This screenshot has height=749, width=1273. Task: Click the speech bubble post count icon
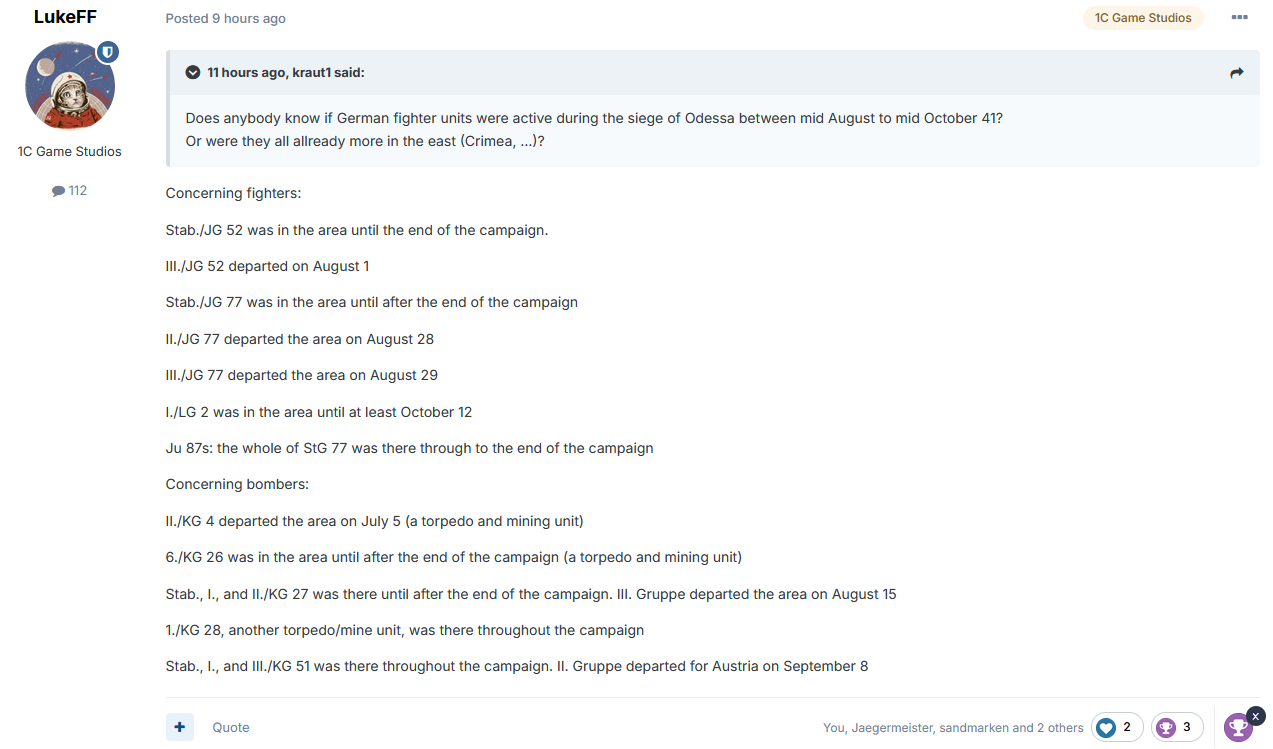58,191
